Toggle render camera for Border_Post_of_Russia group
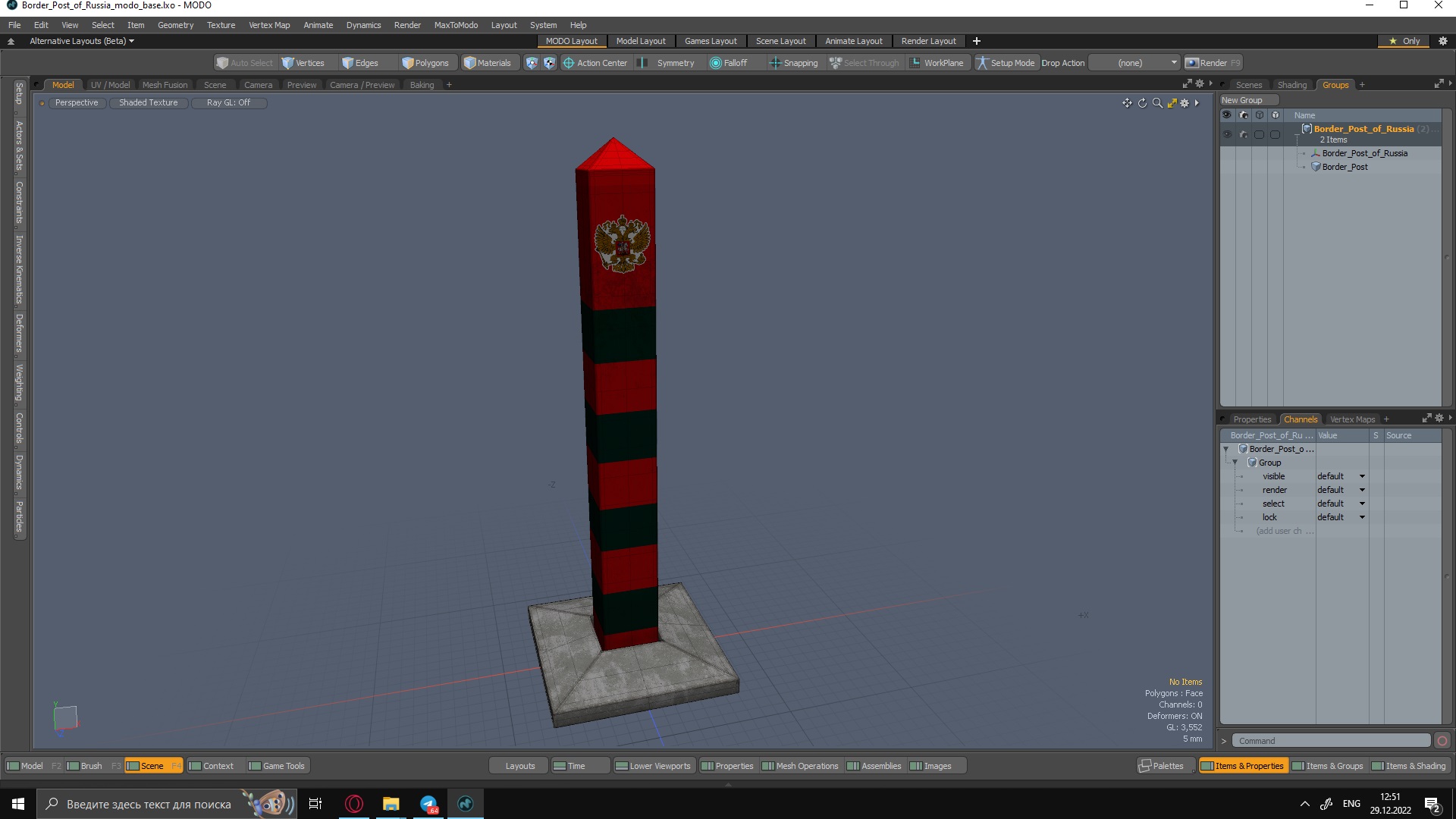1456x819 pixels. 1244,134
